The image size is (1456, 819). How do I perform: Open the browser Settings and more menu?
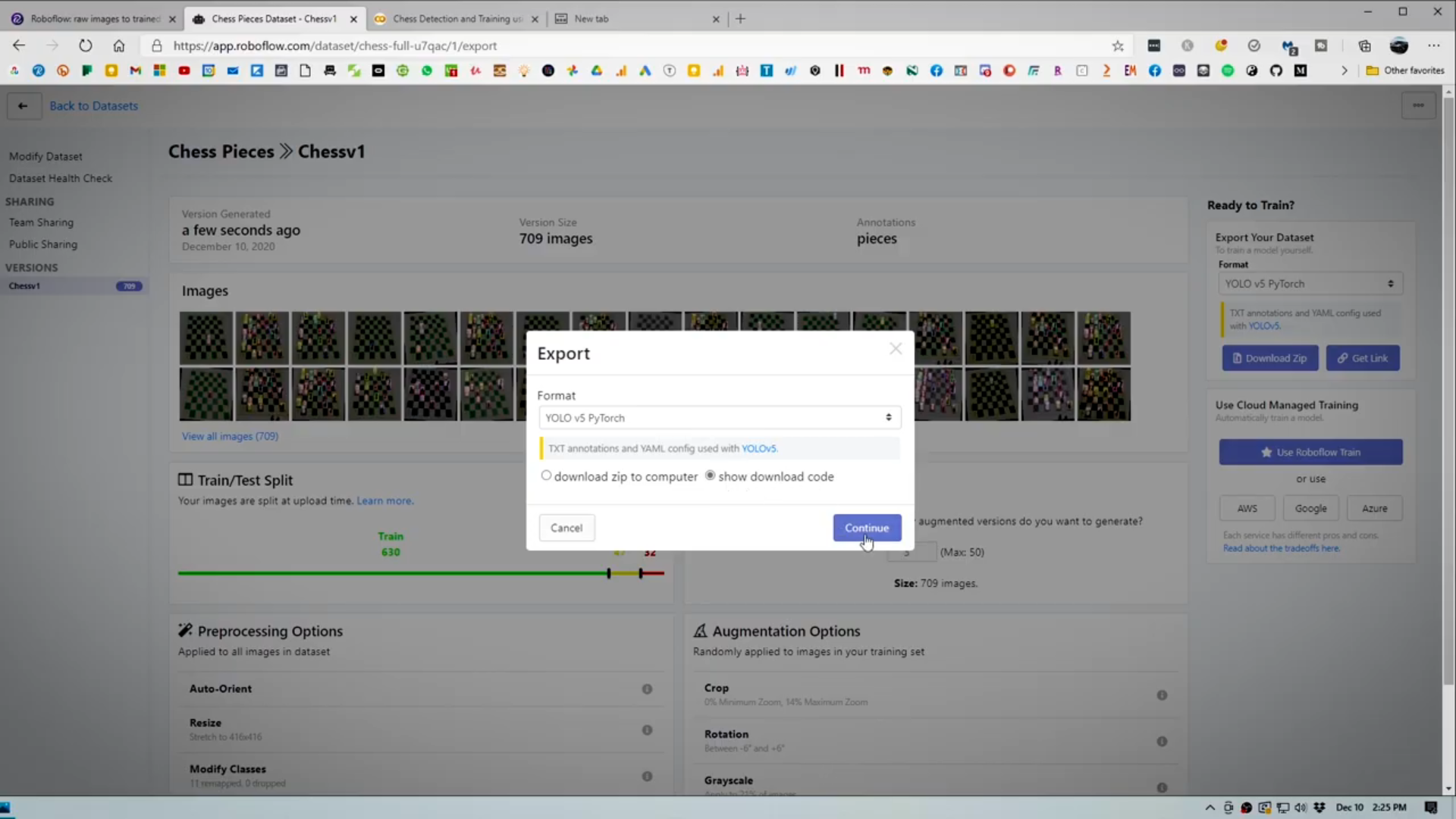click(1433, 45)
